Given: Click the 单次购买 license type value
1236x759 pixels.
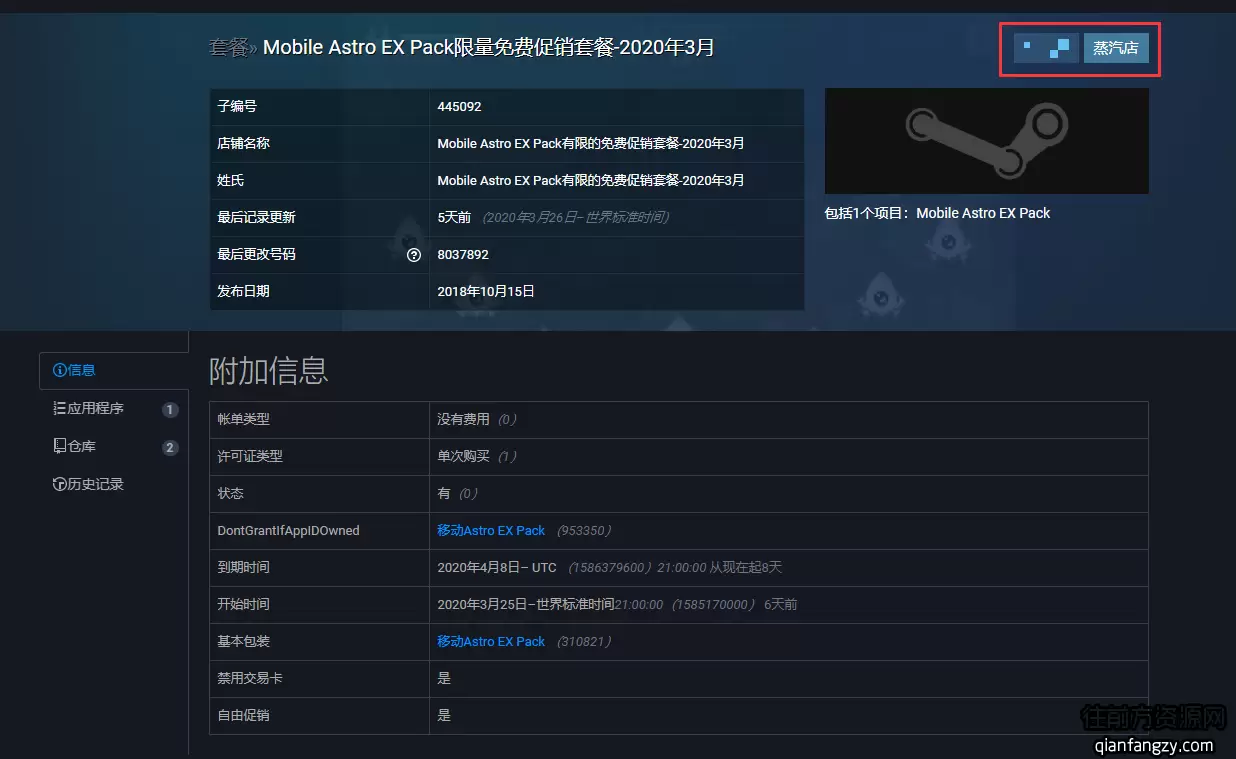Looking at the screenshot, I should pyautogui.click(x=463, y=456).
